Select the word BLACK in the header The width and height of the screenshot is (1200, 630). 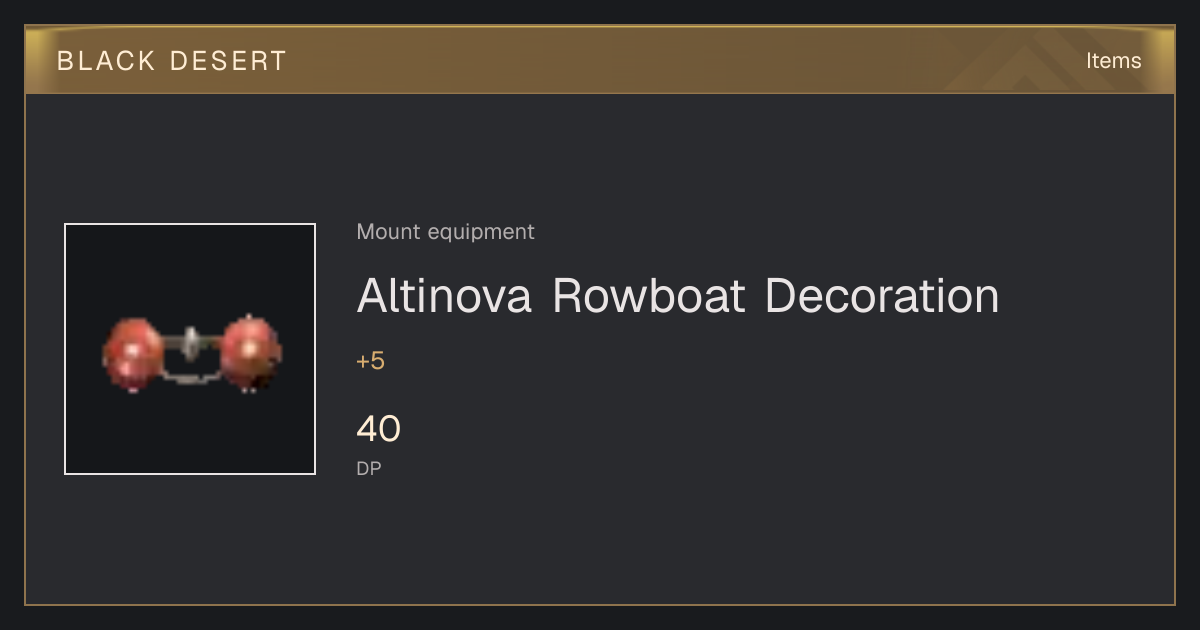[106, 61]
